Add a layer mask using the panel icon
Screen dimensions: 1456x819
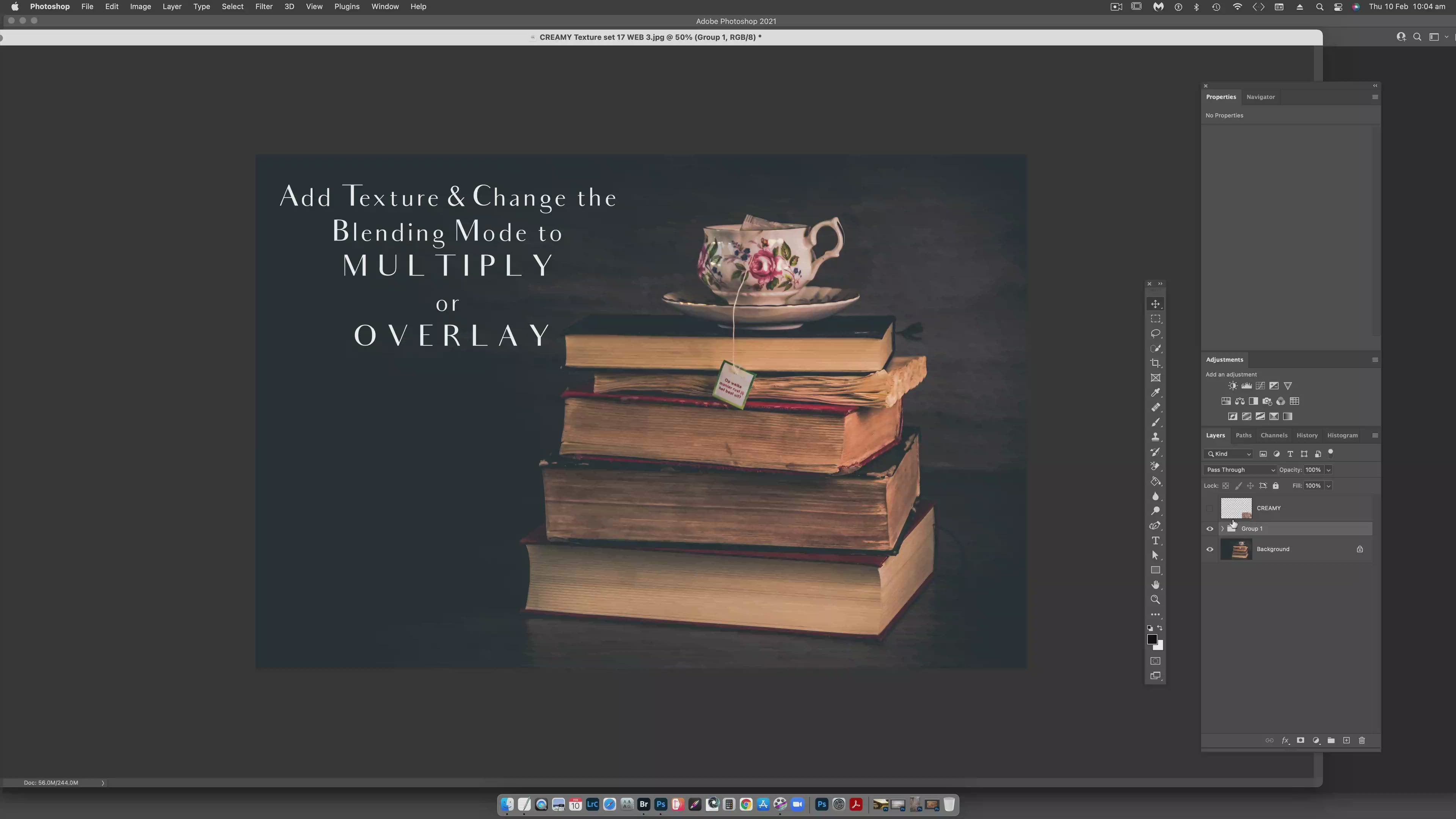(x=1301, y=741)
